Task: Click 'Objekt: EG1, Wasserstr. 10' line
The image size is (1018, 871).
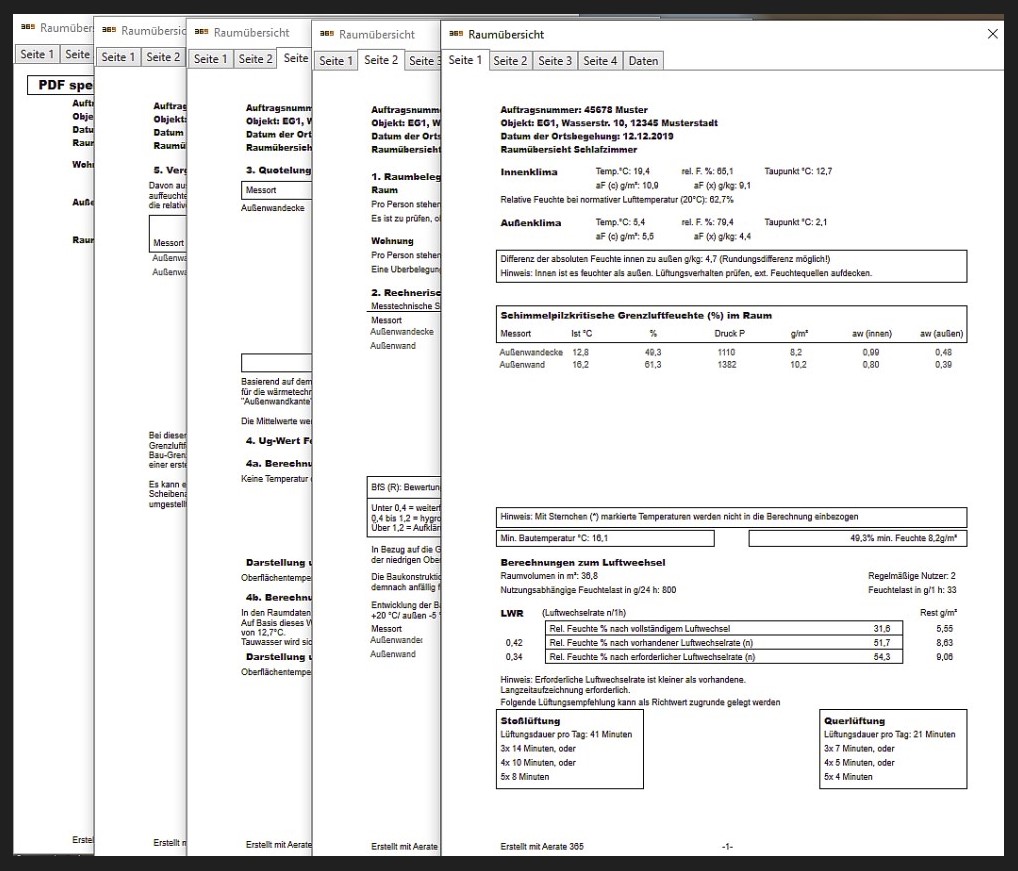Action: coord(609,123)
